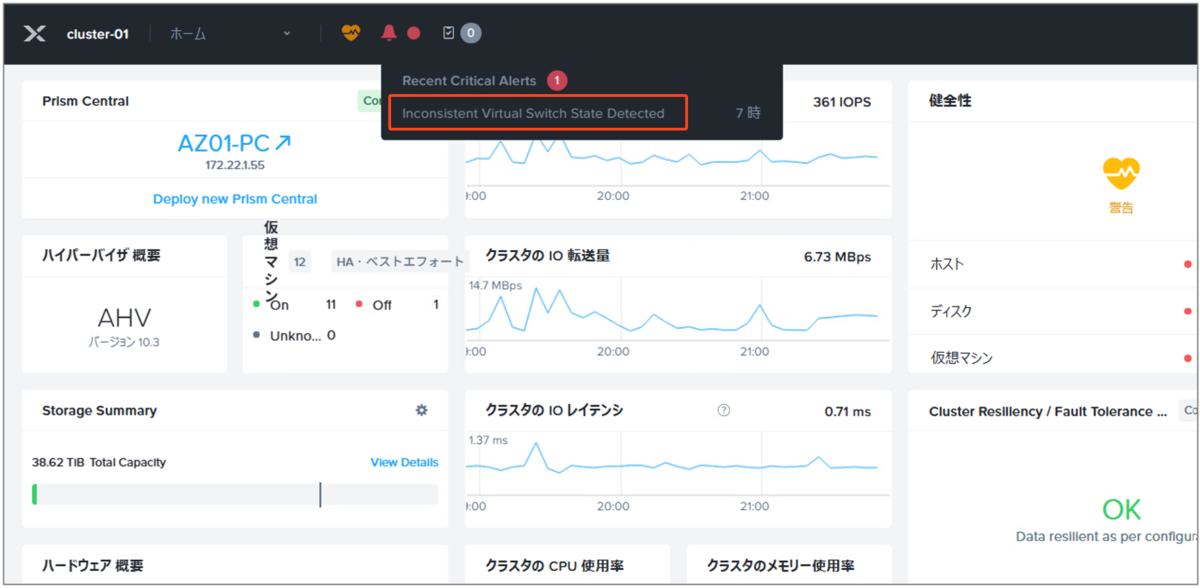Click Recent Critical Alerts count badge

557,80
